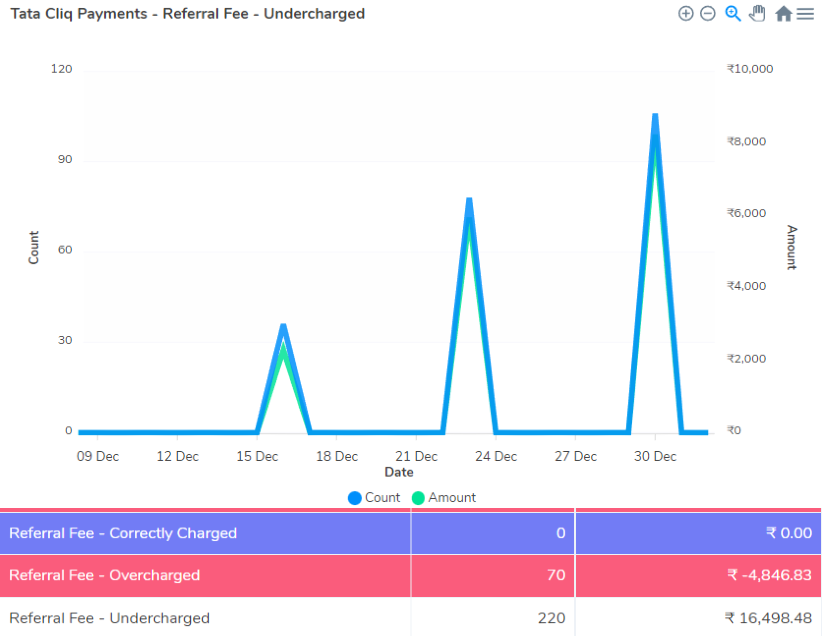Screen dimensions: 822x639
Task: Click the blue Count legend marker
Action: tap(355, 498)
